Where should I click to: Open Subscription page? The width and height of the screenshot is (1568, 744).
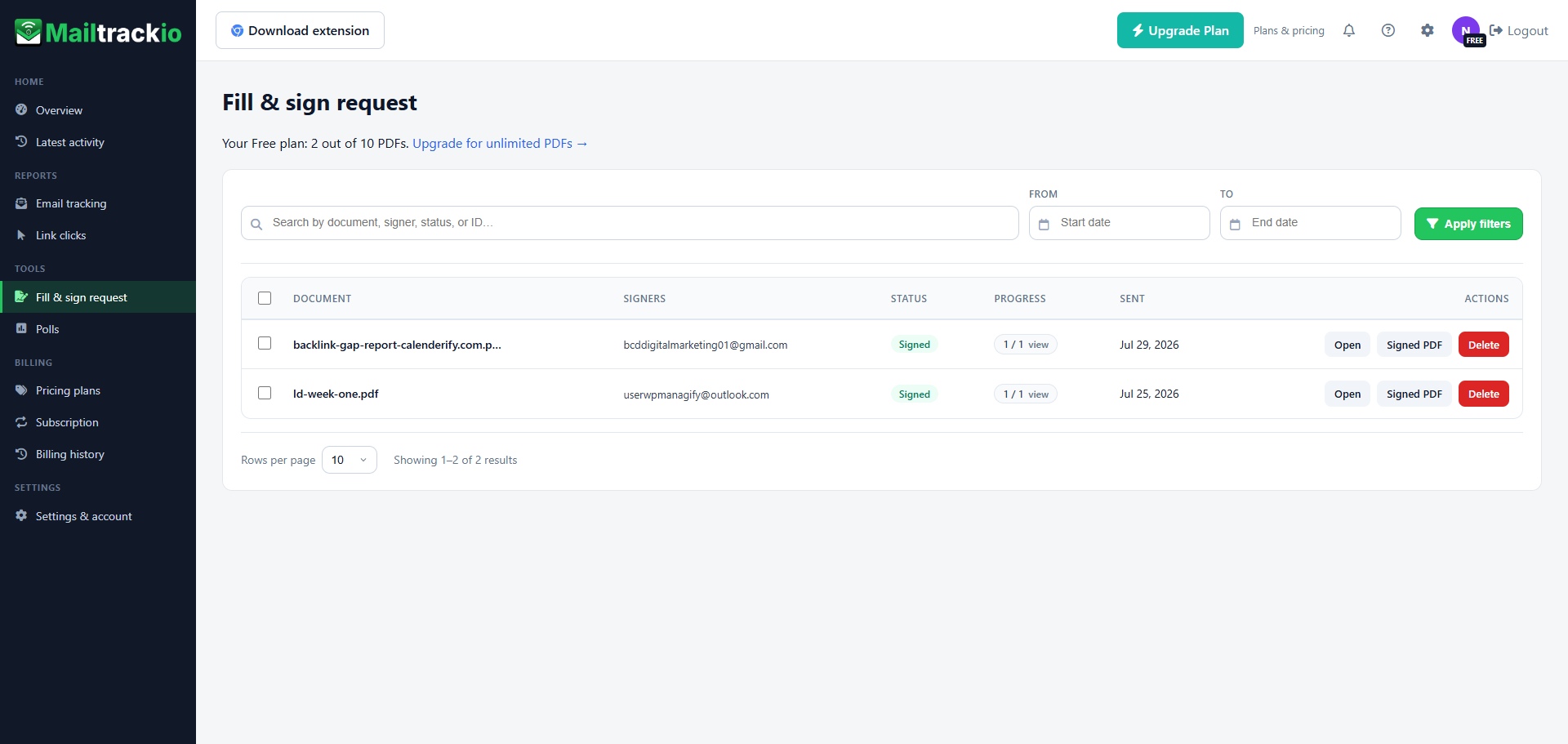(98, 422)
